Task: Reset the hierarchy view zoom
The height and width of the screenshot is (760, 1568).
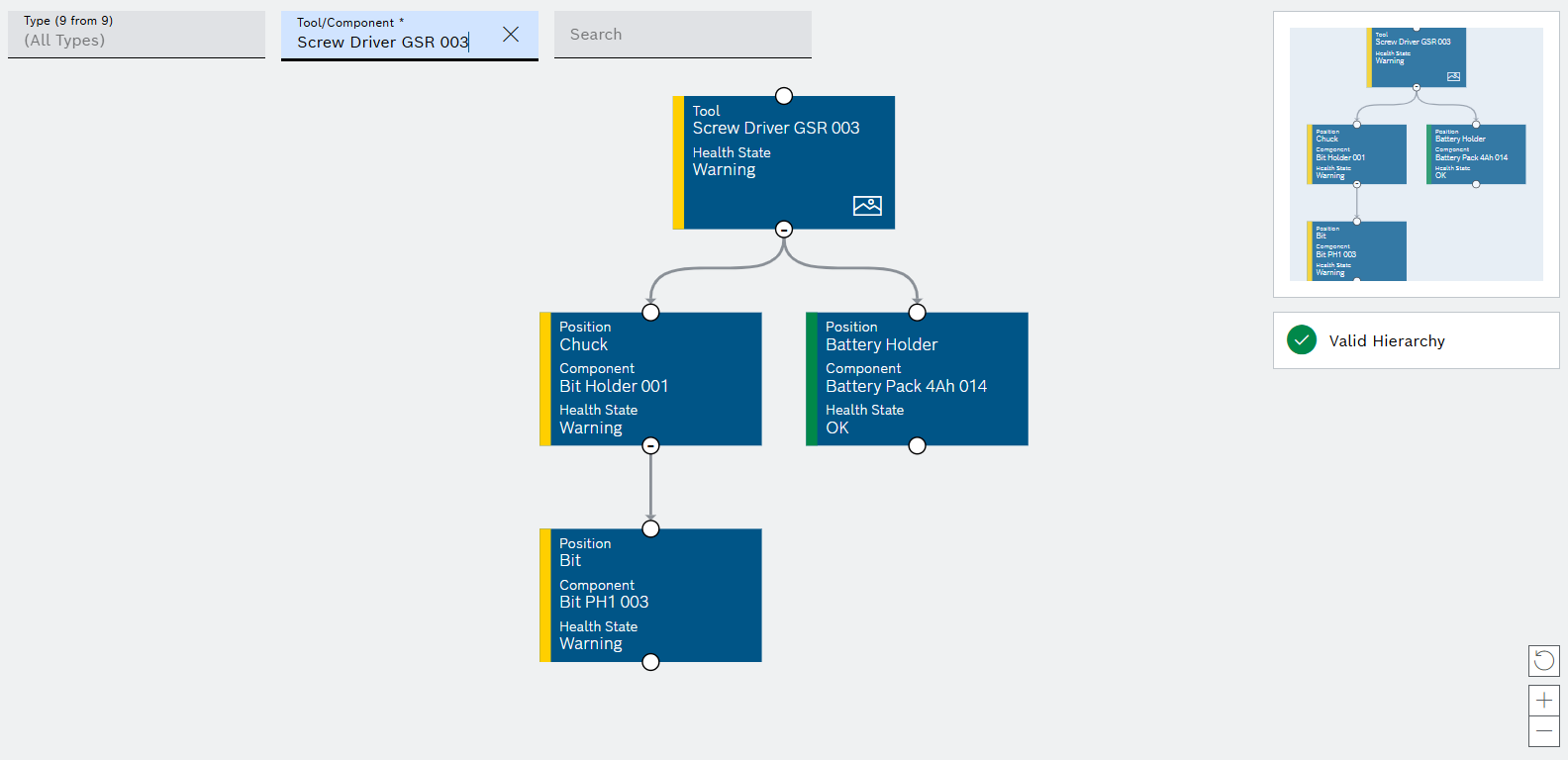Action: click(1544, 660)
